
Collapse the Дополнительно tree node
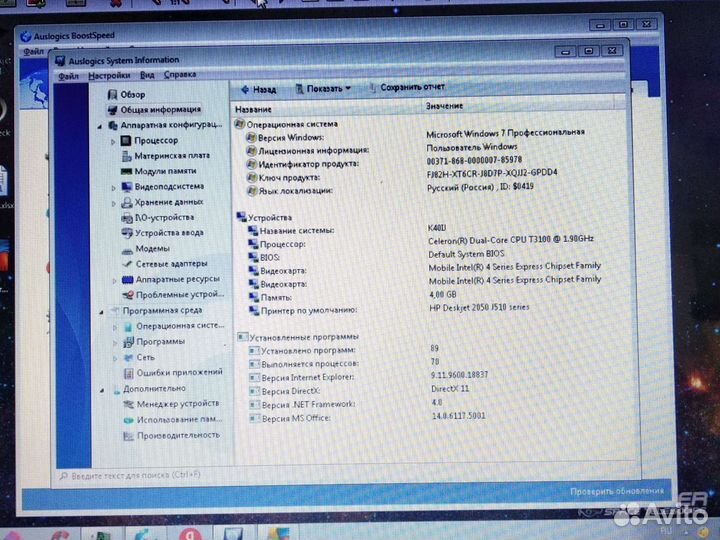click(x=102, y=390)
